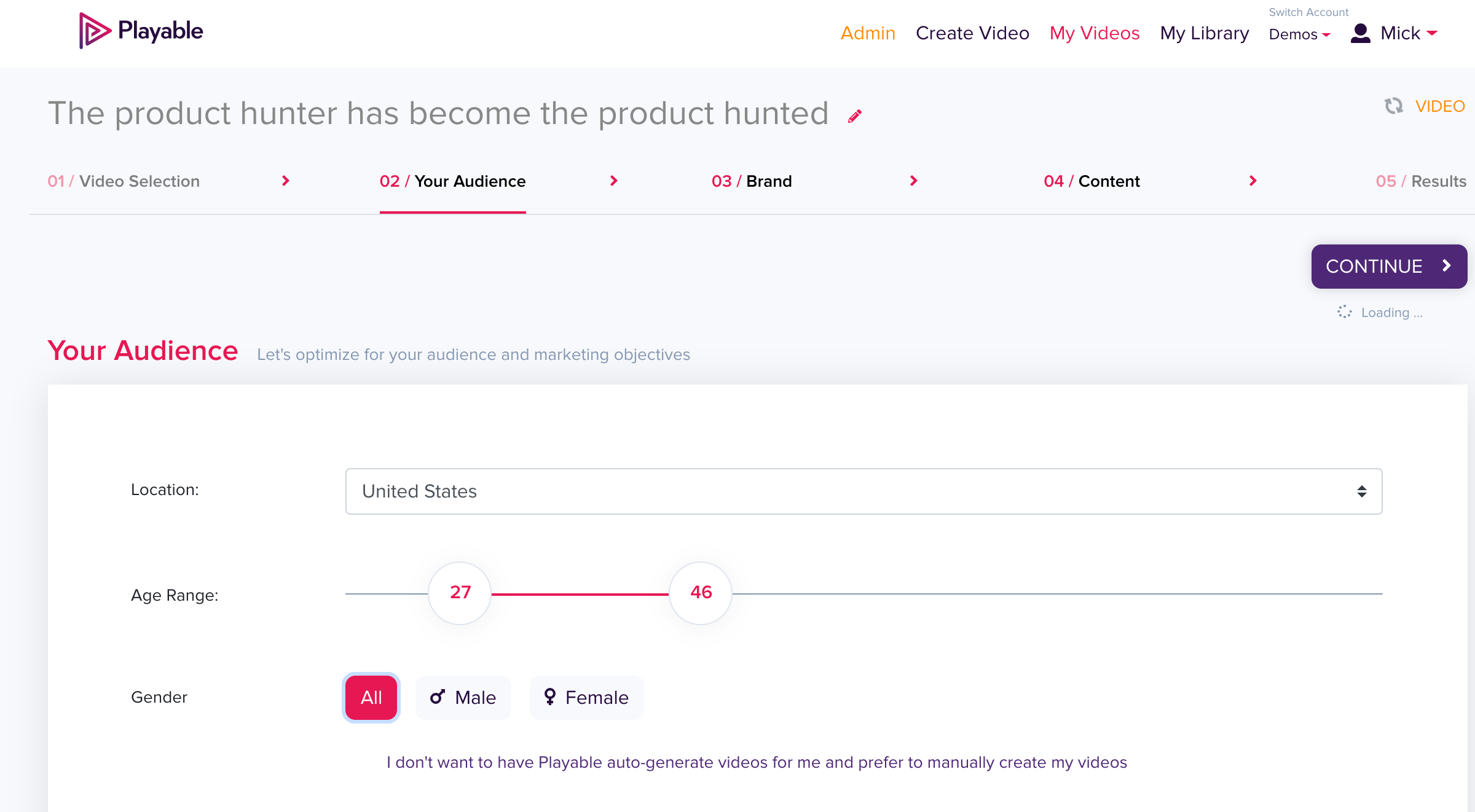Click chevron after Video Selection step
The height and width of the screenshot is (812, 1475).
tap(285, 181)
